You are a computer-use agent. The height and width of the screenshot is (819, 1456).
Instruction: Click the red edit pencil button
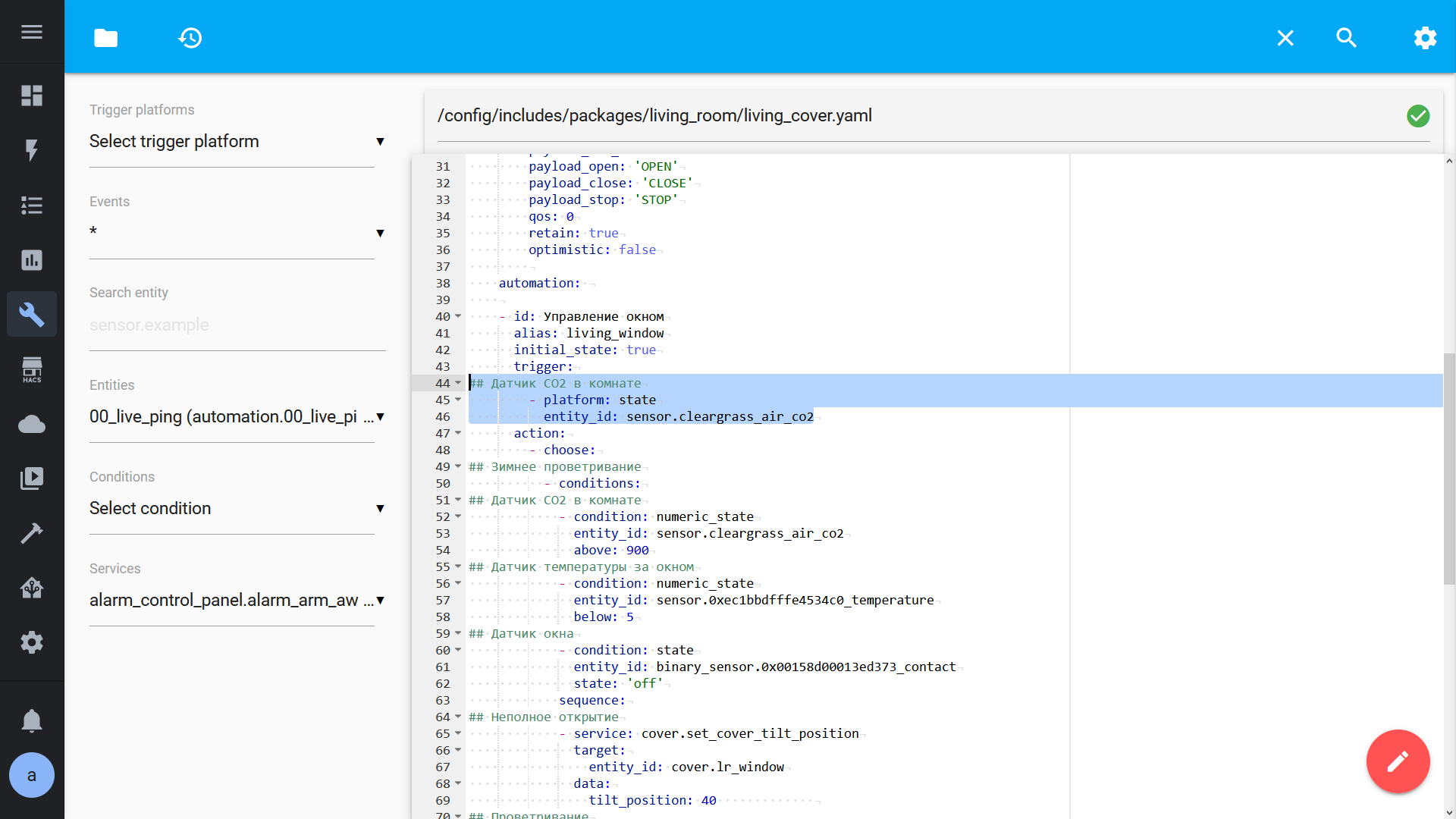click(1398, 761)
